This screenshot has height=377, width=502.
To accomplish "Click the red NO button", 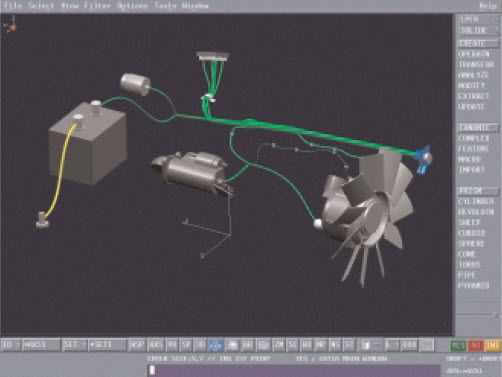I will click(475, 345).
